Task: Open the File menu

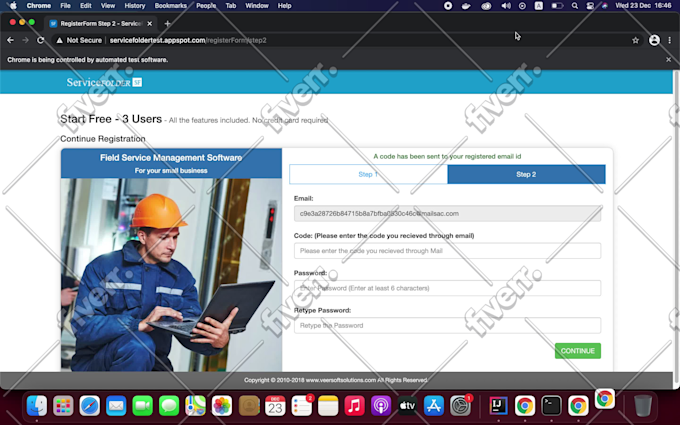Action: [x=65, y=6]
